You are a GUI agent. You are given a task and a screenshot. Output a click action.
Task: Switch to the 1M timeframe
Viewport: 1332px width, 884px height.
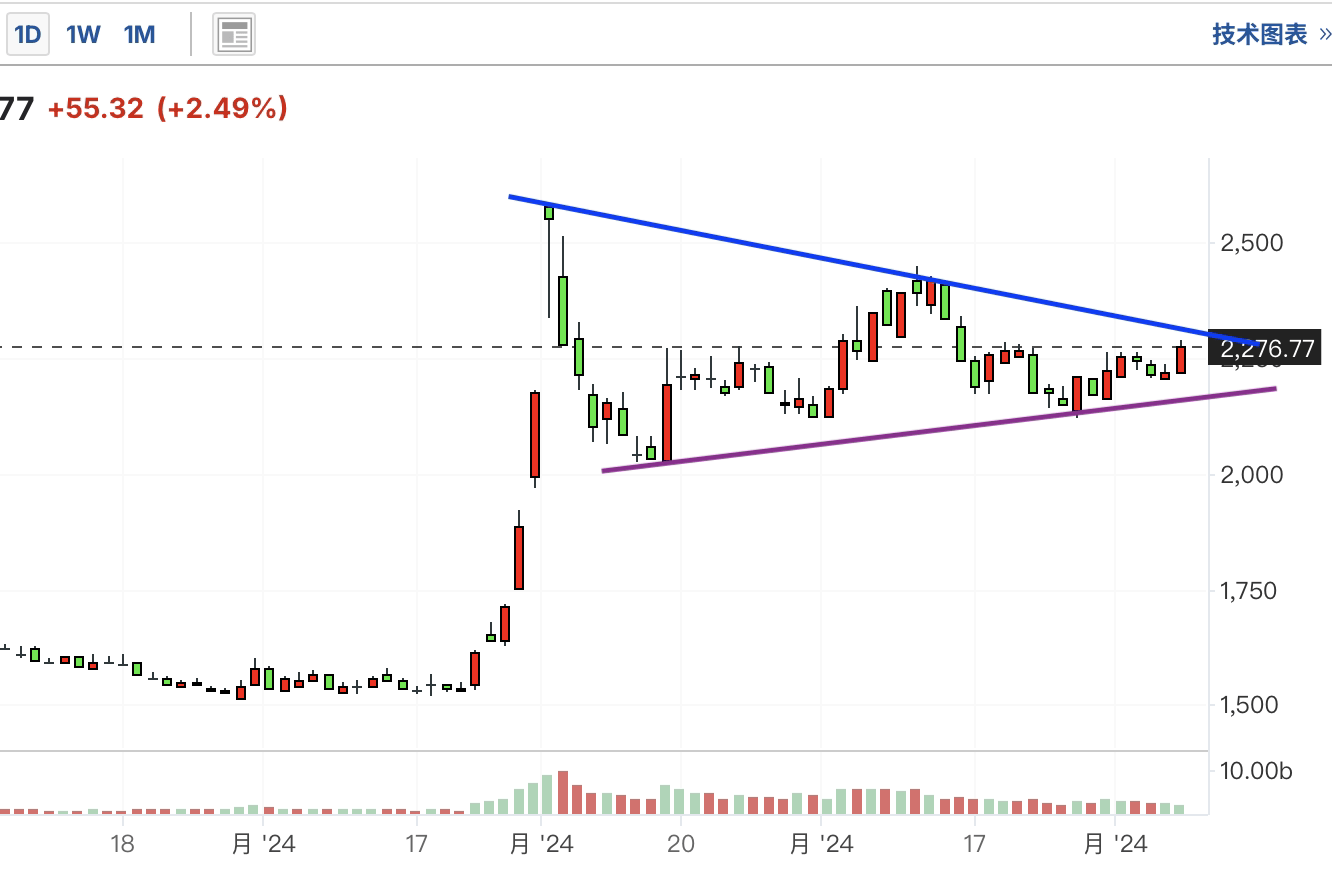[x=139, y=35]
